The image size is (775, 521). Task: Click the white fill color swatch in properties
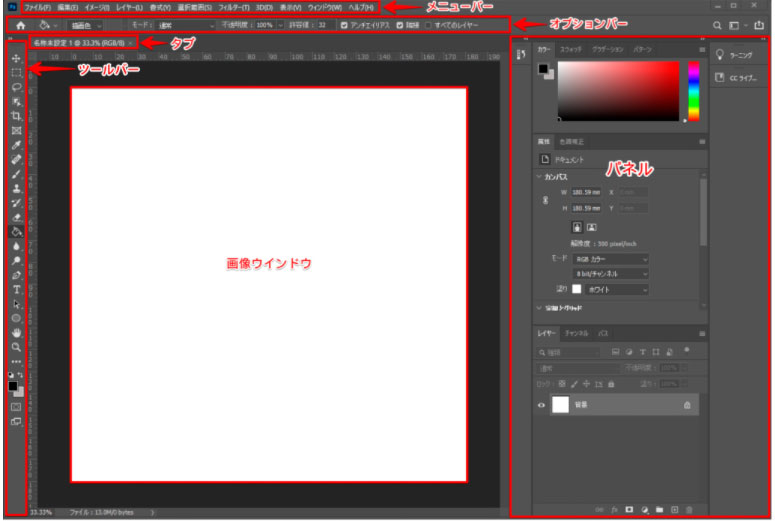point(576,289)
